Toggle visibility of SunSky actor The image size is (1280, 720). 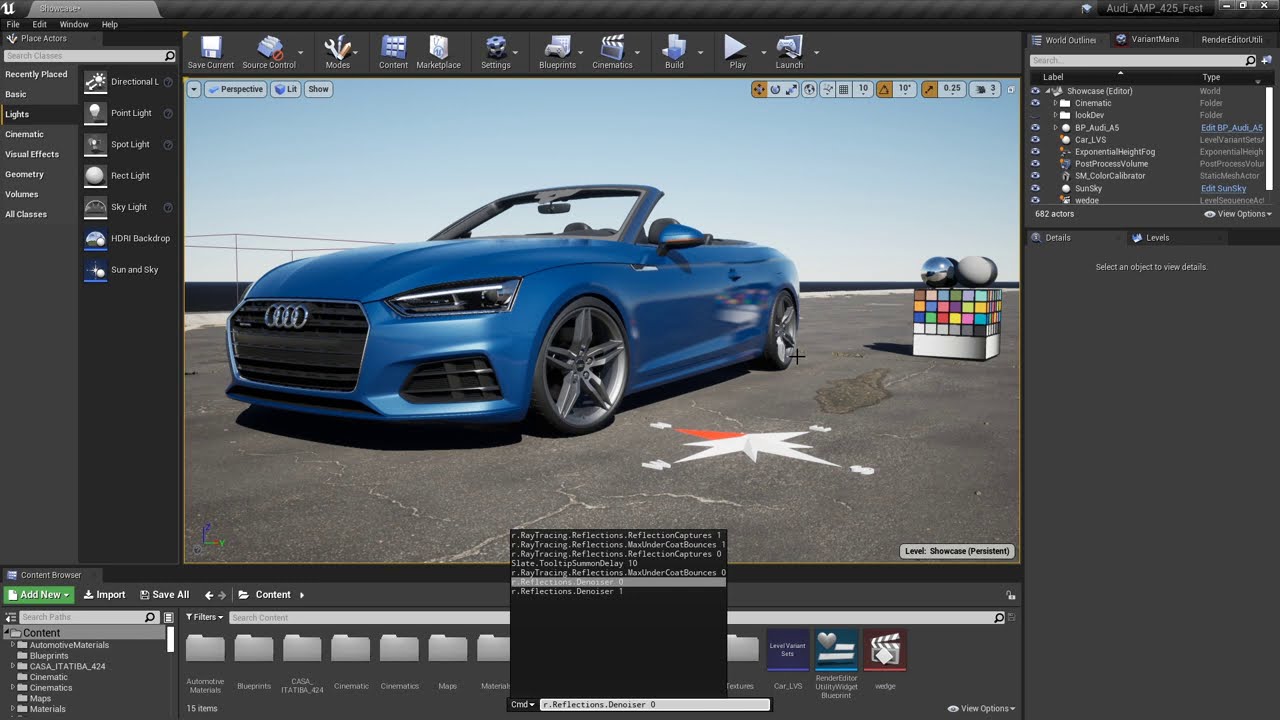tap(1035, 188)
